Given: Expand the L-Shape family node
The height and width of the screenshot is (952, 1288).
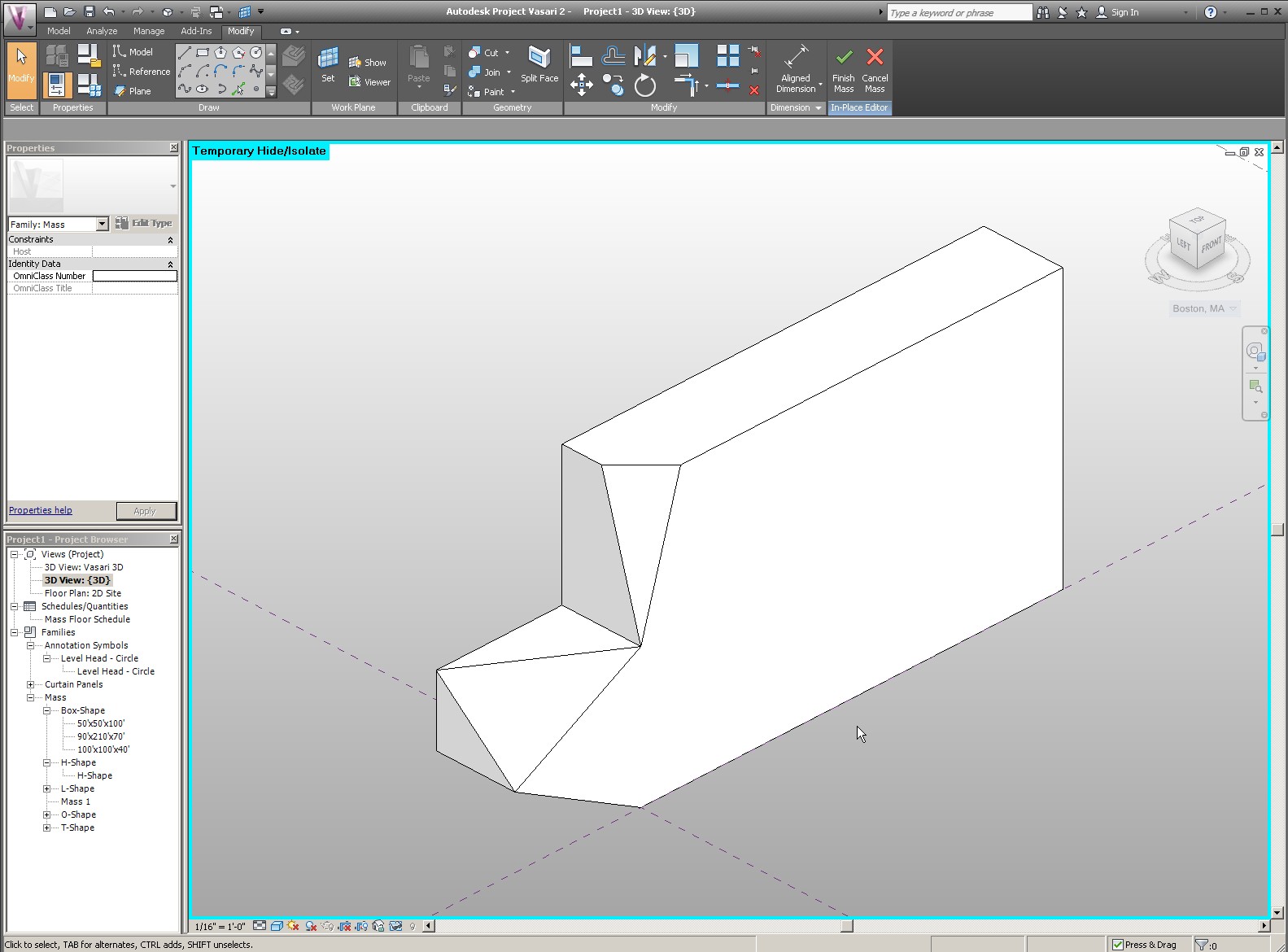Looking at the screenshot, I should [x=47, y=788].
